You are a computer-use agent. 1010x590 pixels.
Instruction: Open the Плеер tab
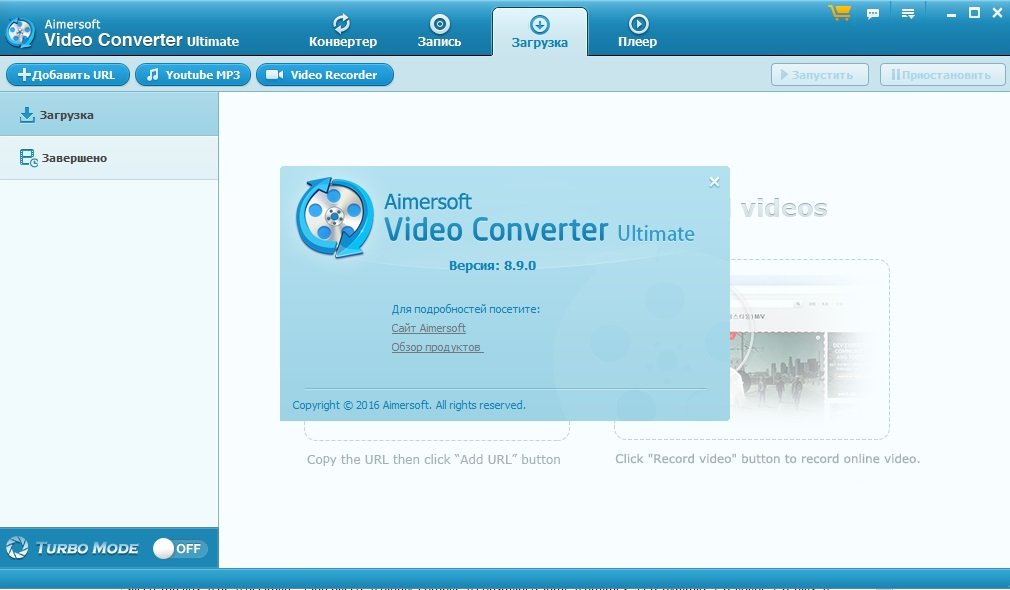coord(638,32)
